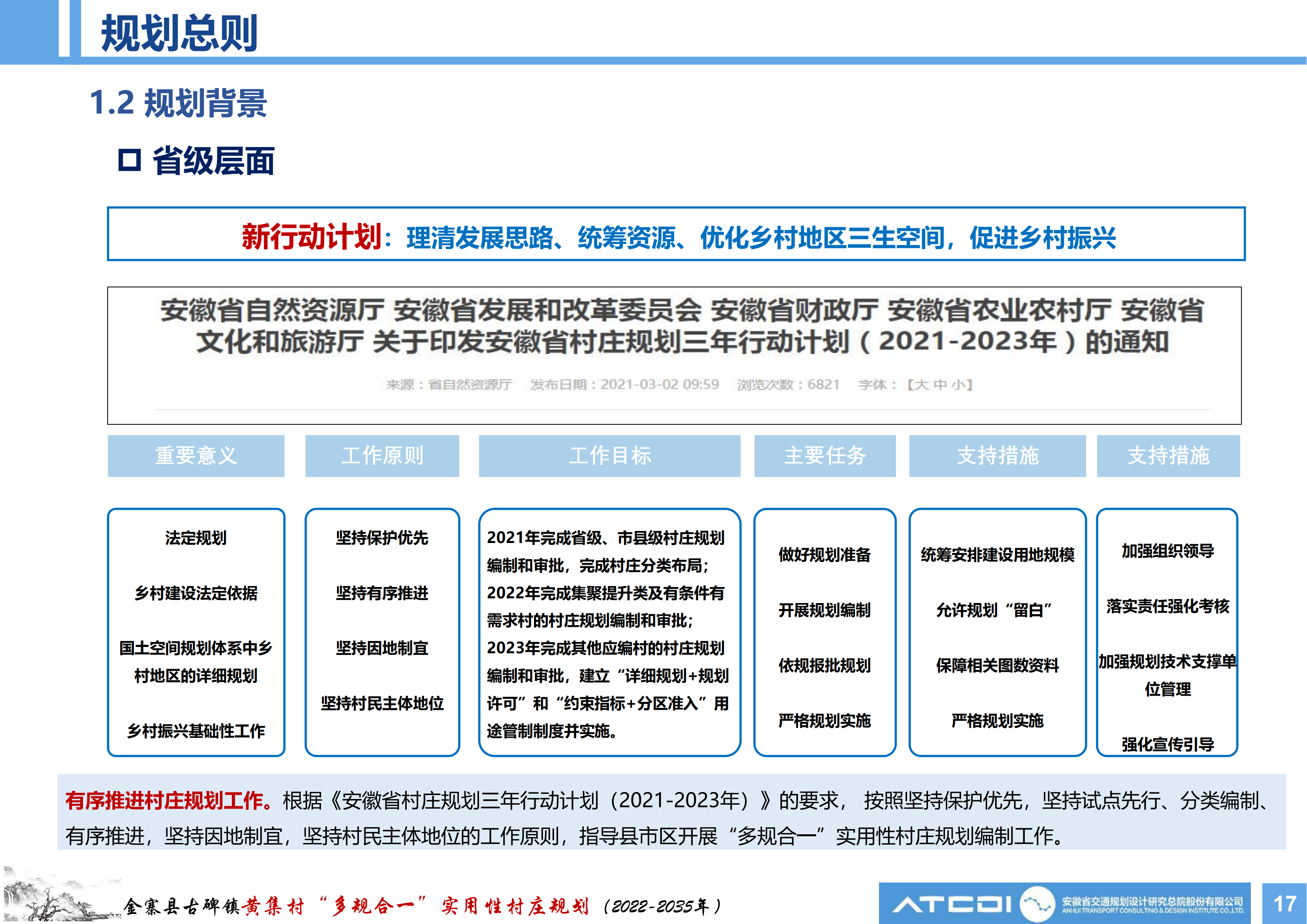Click the item 依规报批规划
Screen dimensions: 1307x924
(x=825, y=665)
